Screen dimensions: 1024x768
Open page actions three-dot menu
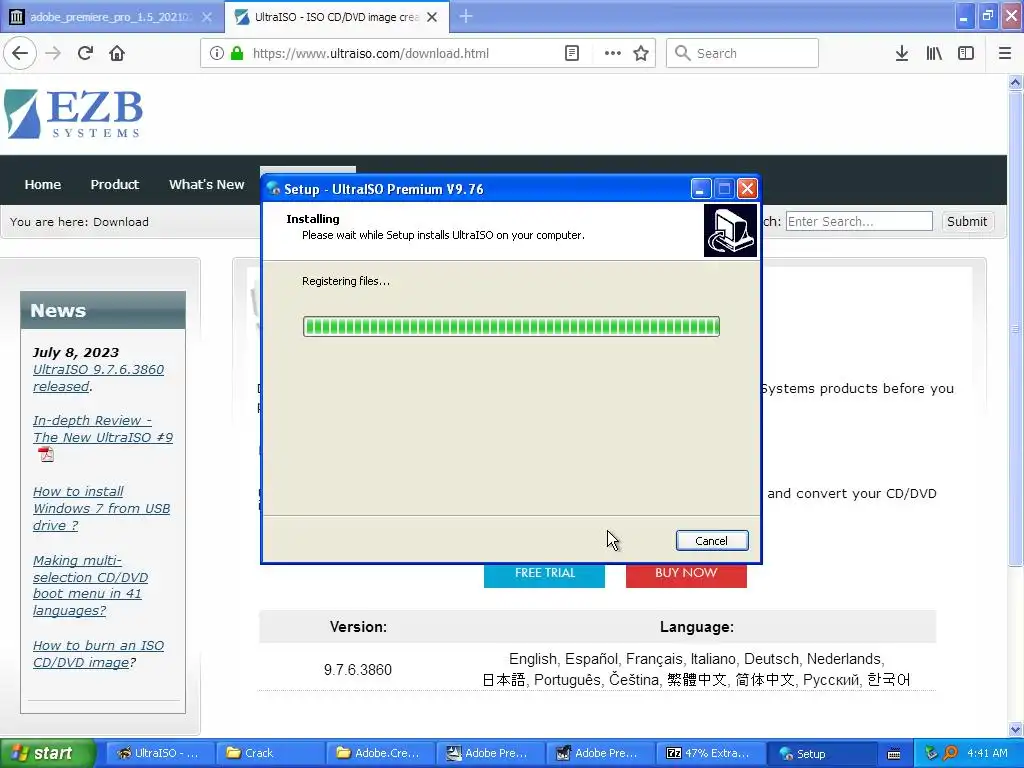point(613,53)
